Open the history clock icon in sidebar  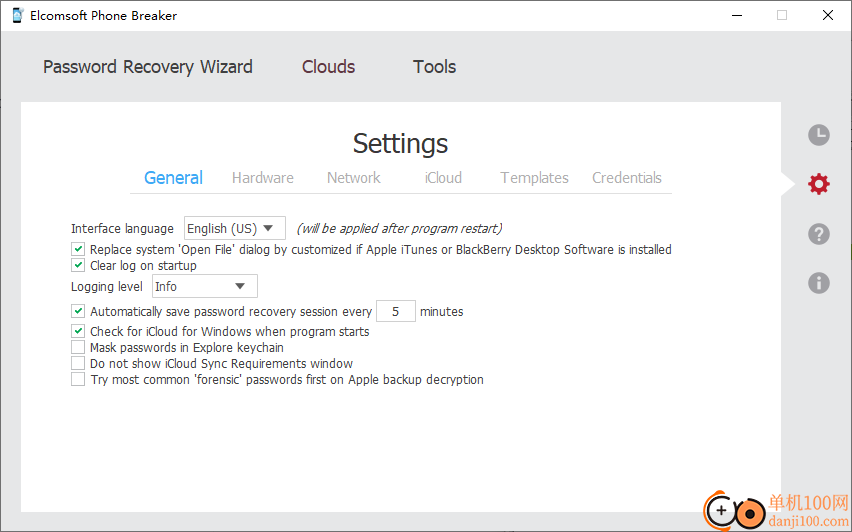click(x=818, y=135)
